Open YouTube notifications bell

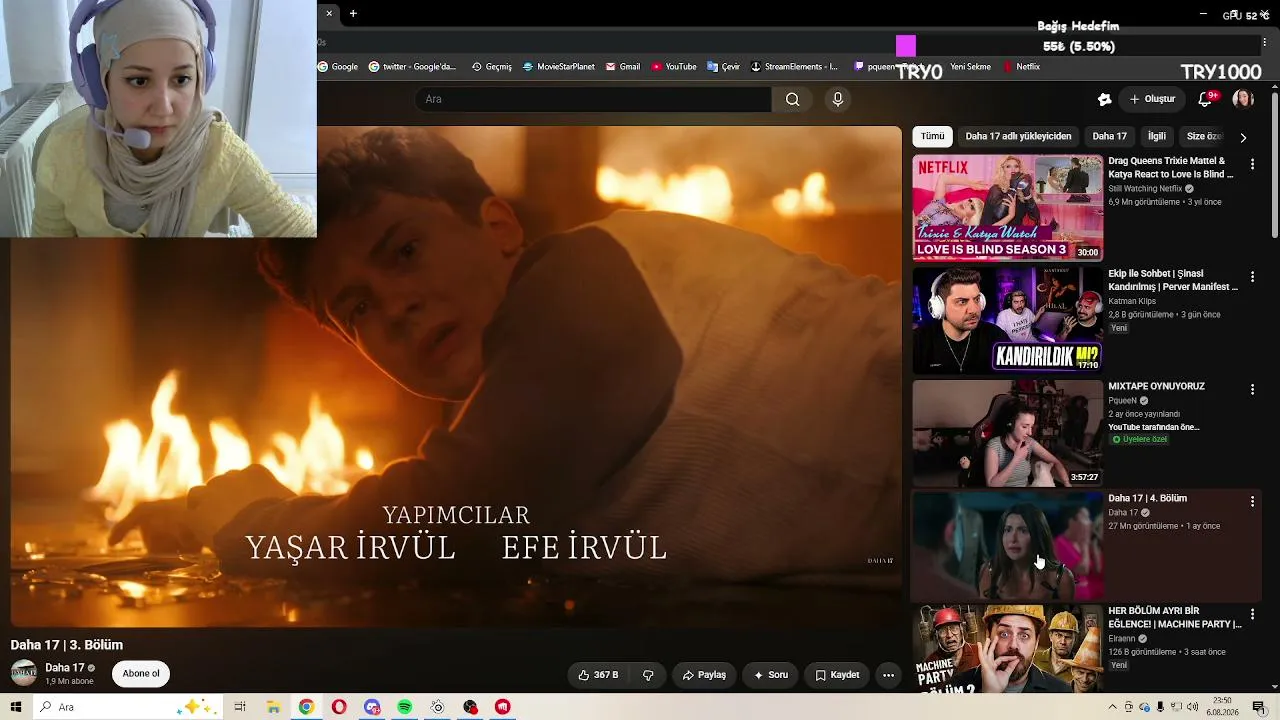[x=1206, y=99]
